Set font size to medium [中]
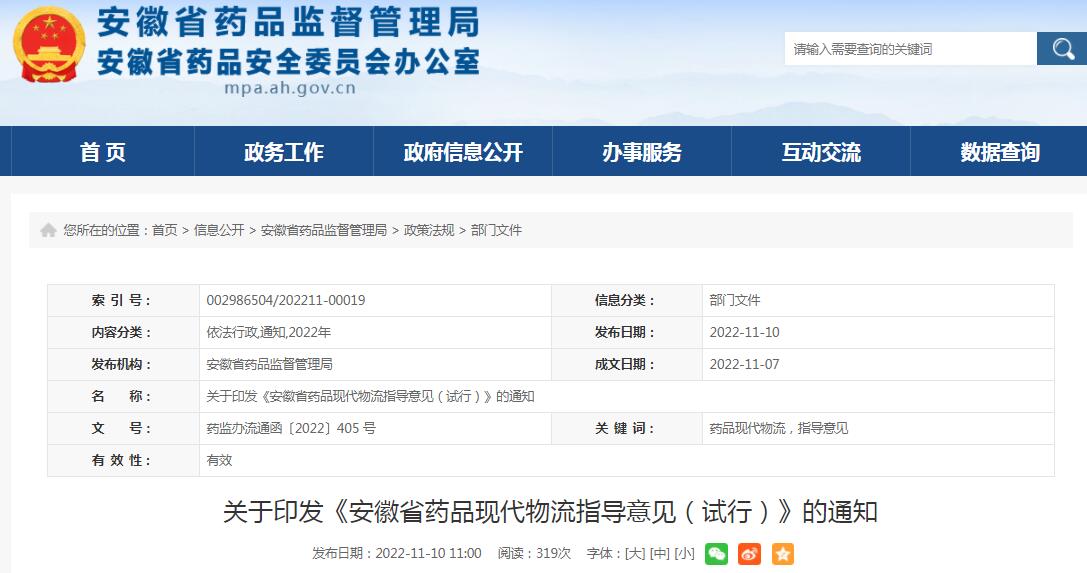1087x573 pixels. (660, 553)
